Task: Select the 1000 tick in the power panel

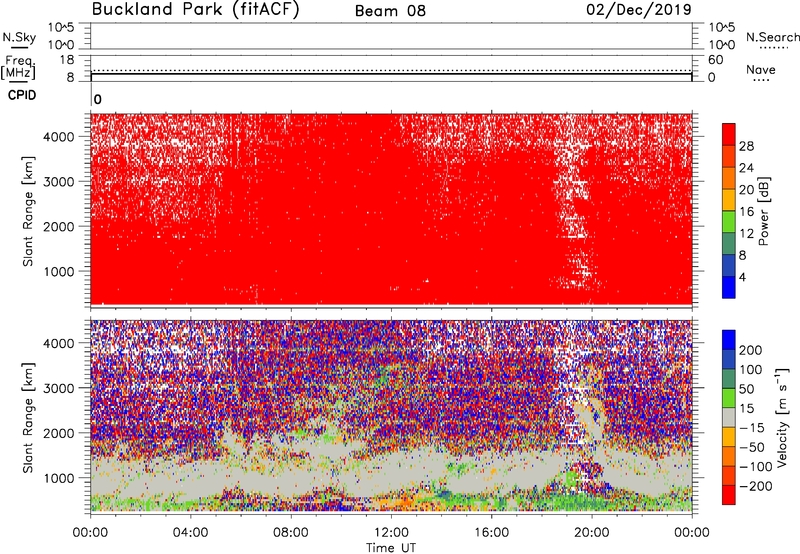Action: tap(58, 271)
